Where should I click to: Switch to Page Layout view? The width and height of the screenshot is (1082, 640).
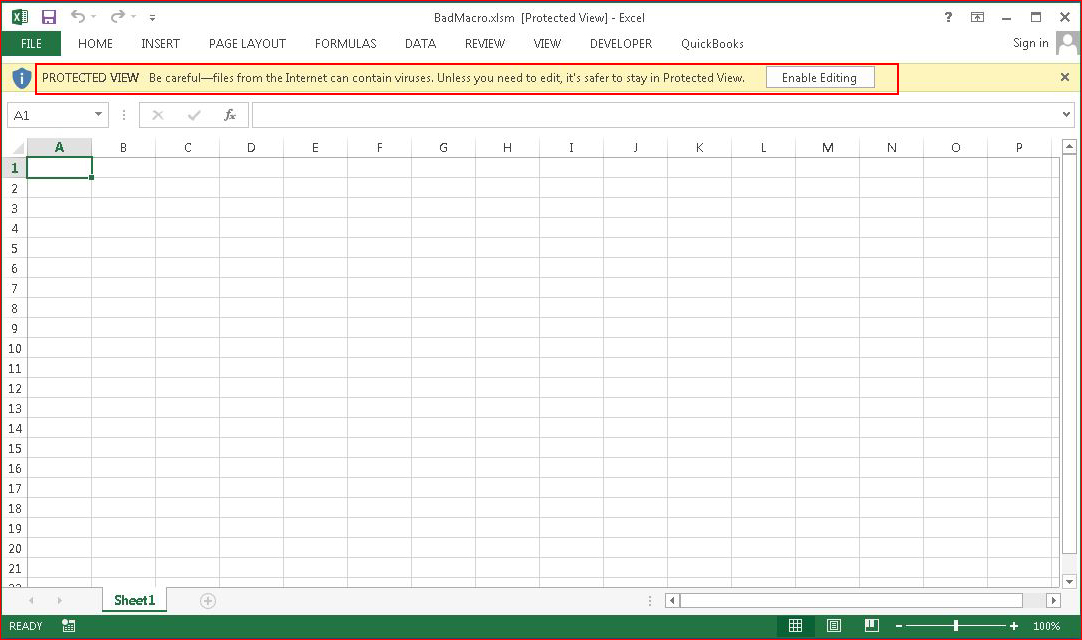(x=834, y=626)
